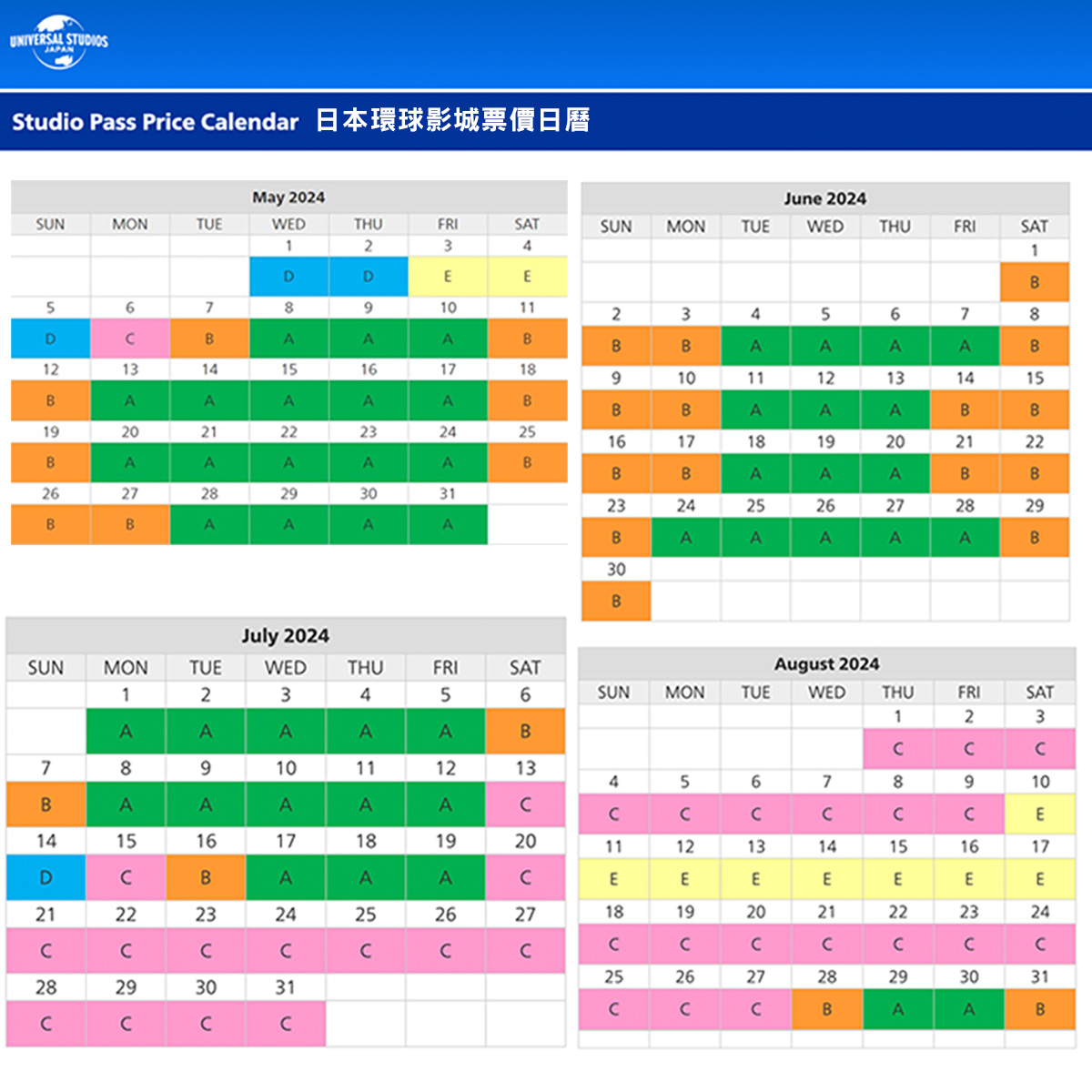Click the WED column header in May 2024
This screenshot has width=1092, height=1092.
[x=288, y=224]
